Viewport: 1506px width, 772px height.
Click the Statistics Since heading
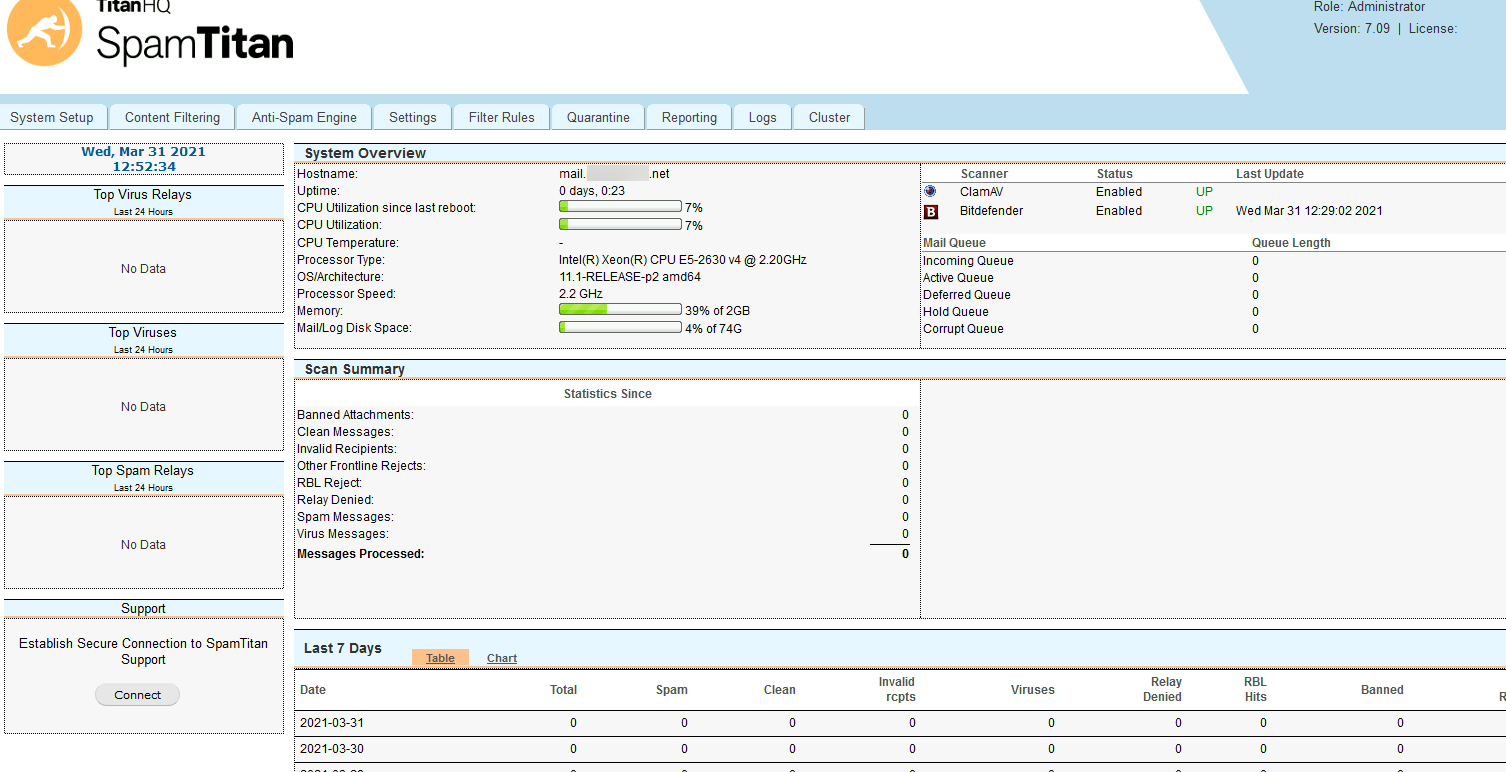click(608, 394)
